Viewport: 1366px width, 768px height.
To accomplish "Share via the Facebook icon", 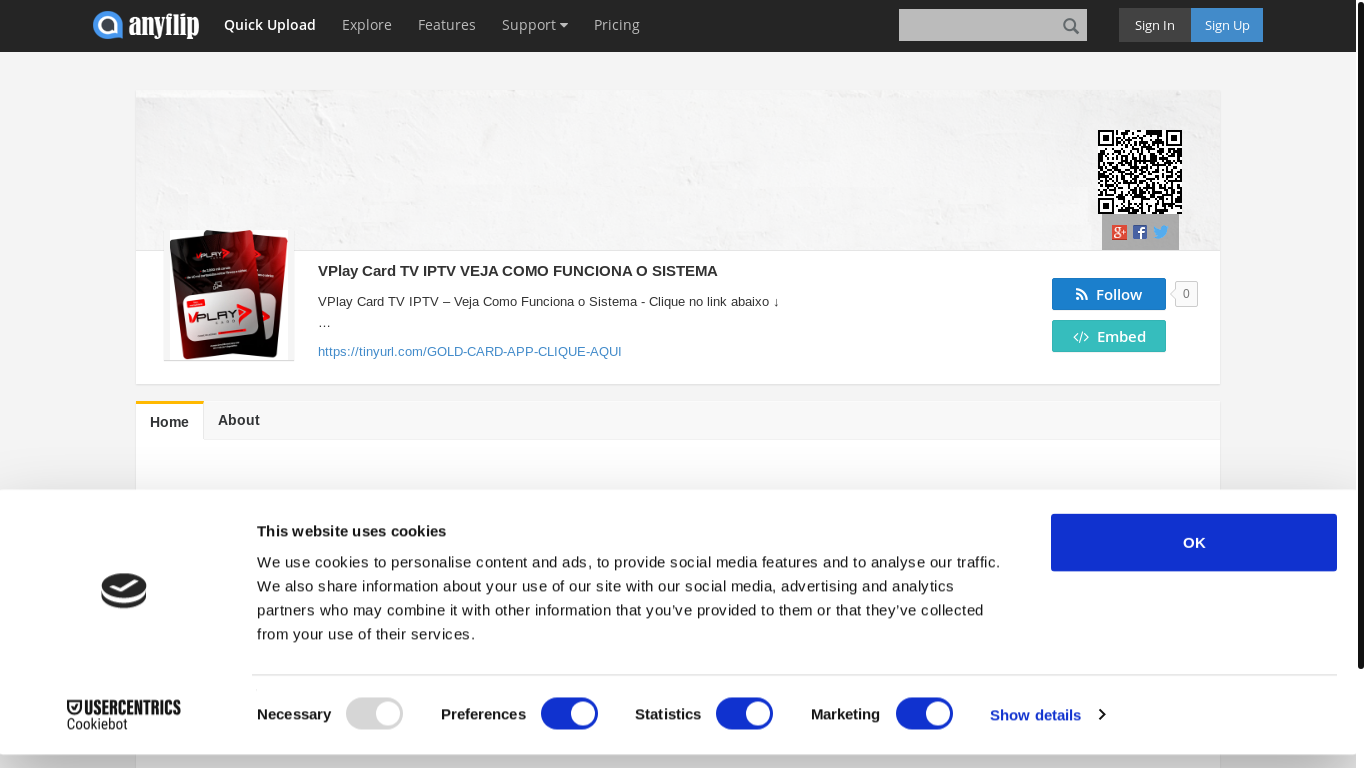I will tap(1140, 233).
